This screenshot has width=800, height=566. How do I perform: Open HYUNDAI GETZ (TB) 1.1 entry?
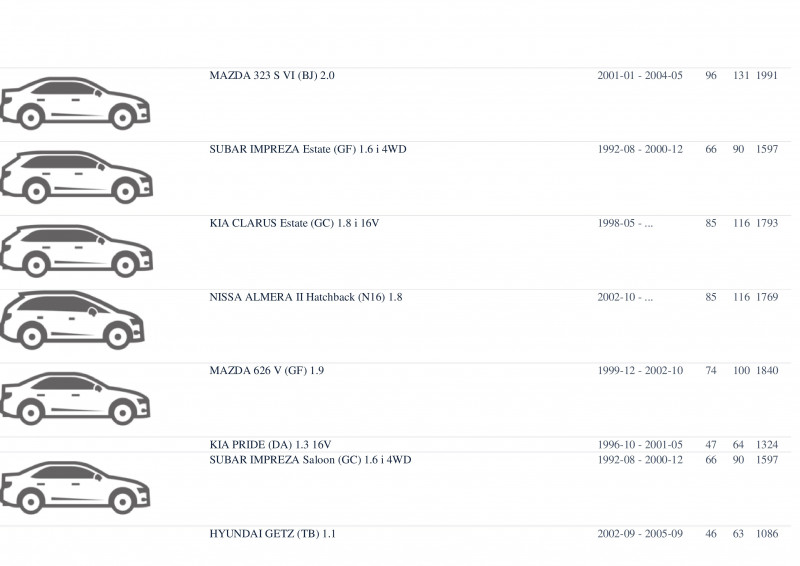272,534
